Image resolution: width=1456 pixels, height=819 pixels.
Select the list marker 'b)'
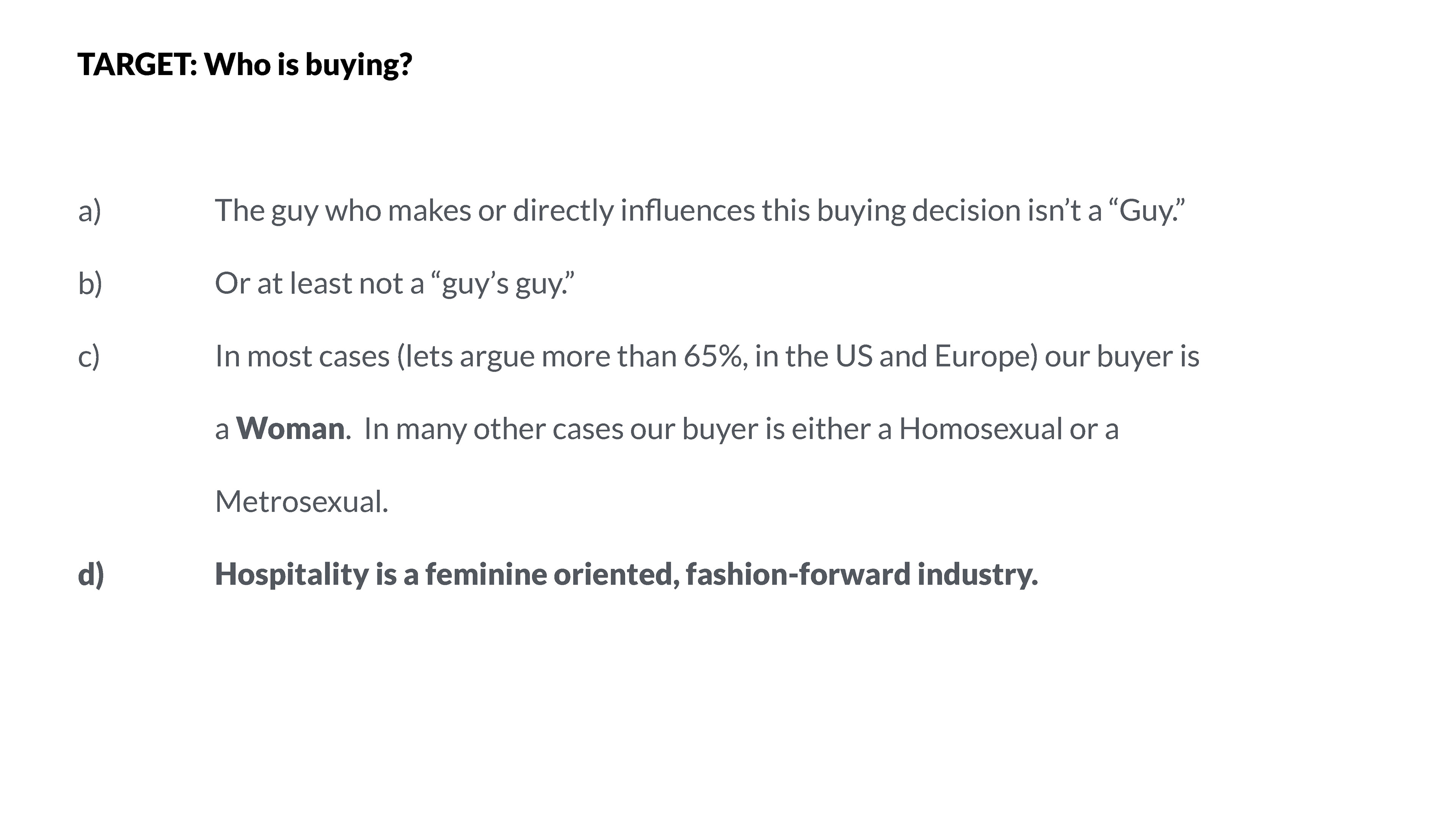(x=90, y=283)
